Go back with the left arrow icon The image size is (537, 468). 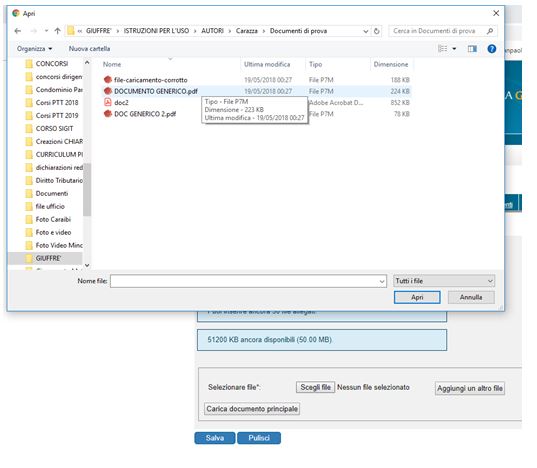[18, 31]
